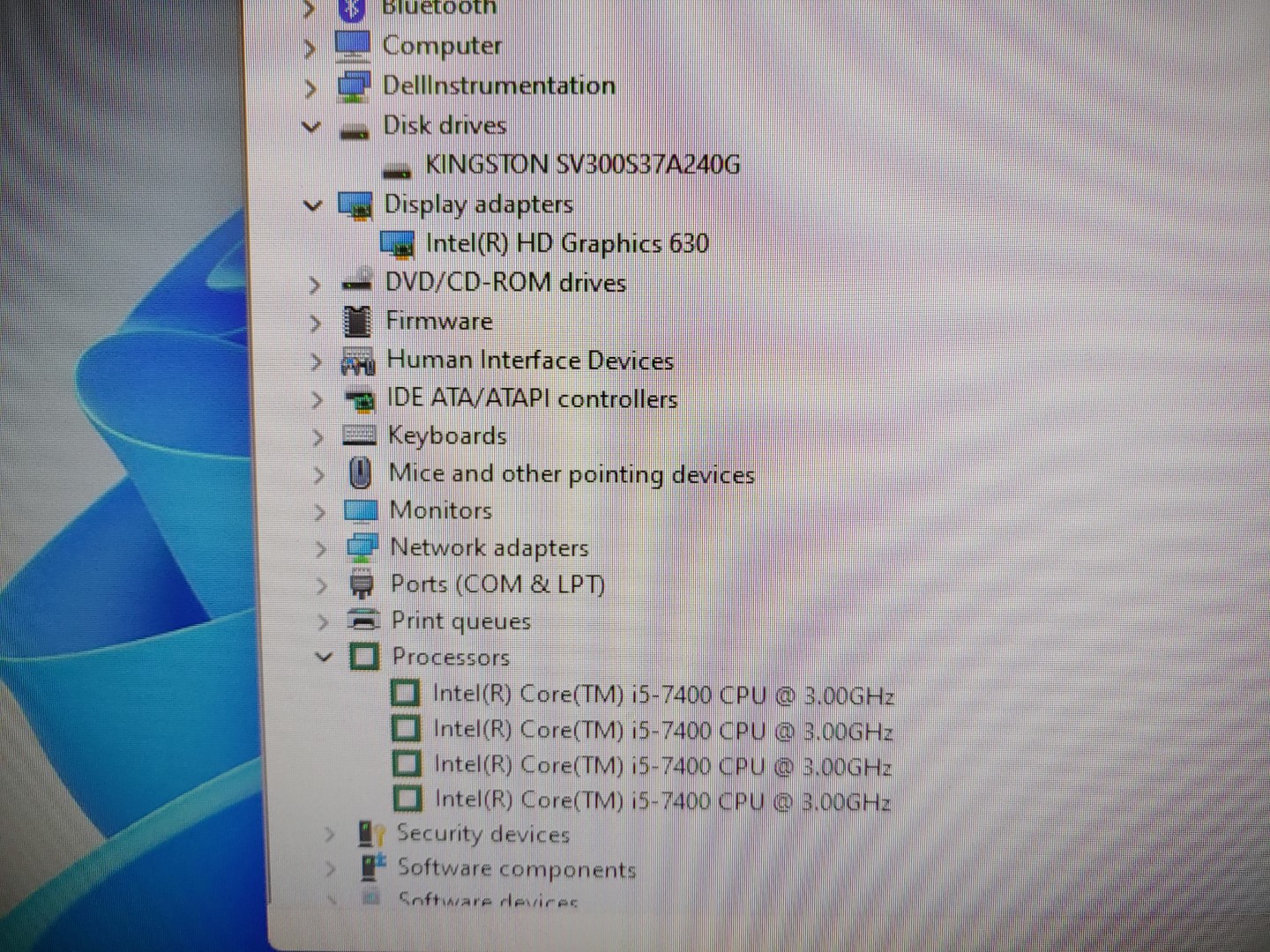
Task: Select the third i5-7400 CPU entry
Action: 663,765
